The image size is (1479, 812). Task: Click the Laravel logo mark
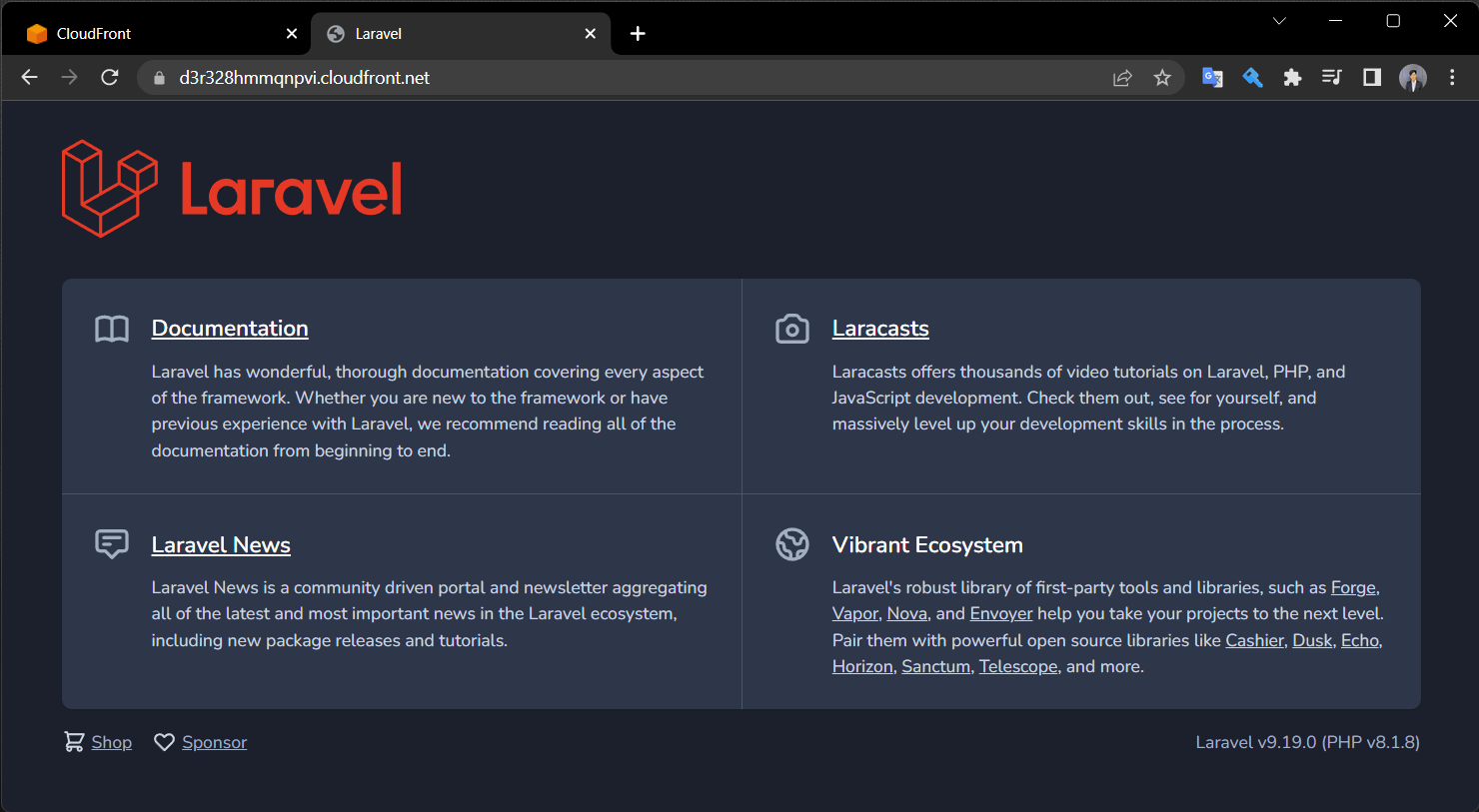click(x=110, y=189)
